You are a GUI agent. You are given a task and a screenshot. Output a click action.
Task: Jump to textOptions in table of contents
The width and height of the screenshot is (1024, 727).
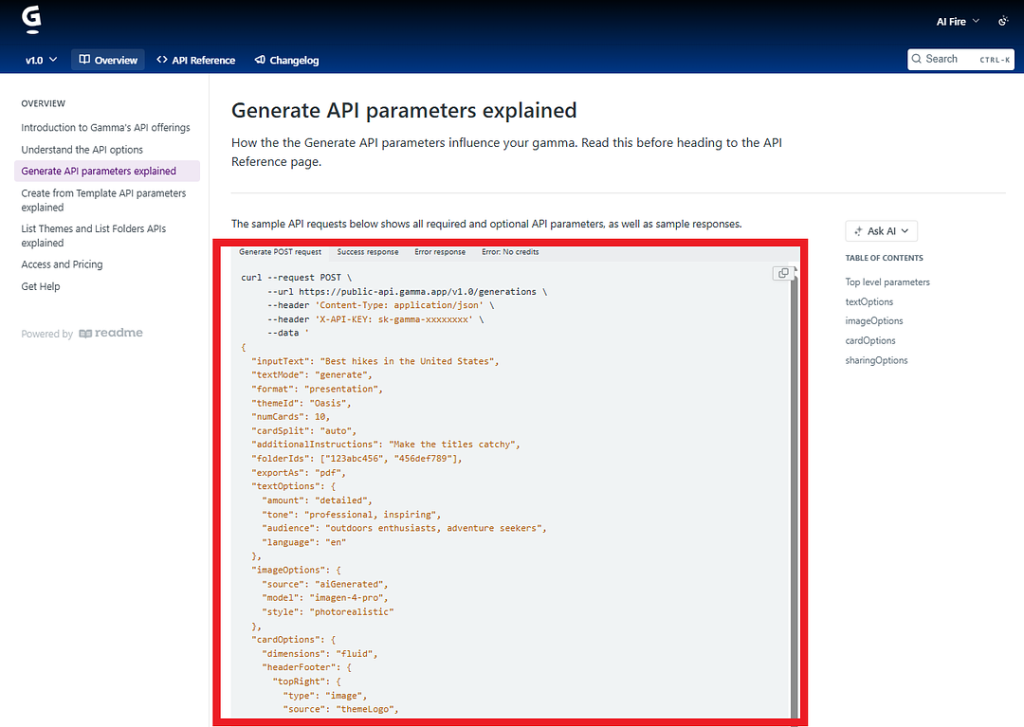pos(869,302)
